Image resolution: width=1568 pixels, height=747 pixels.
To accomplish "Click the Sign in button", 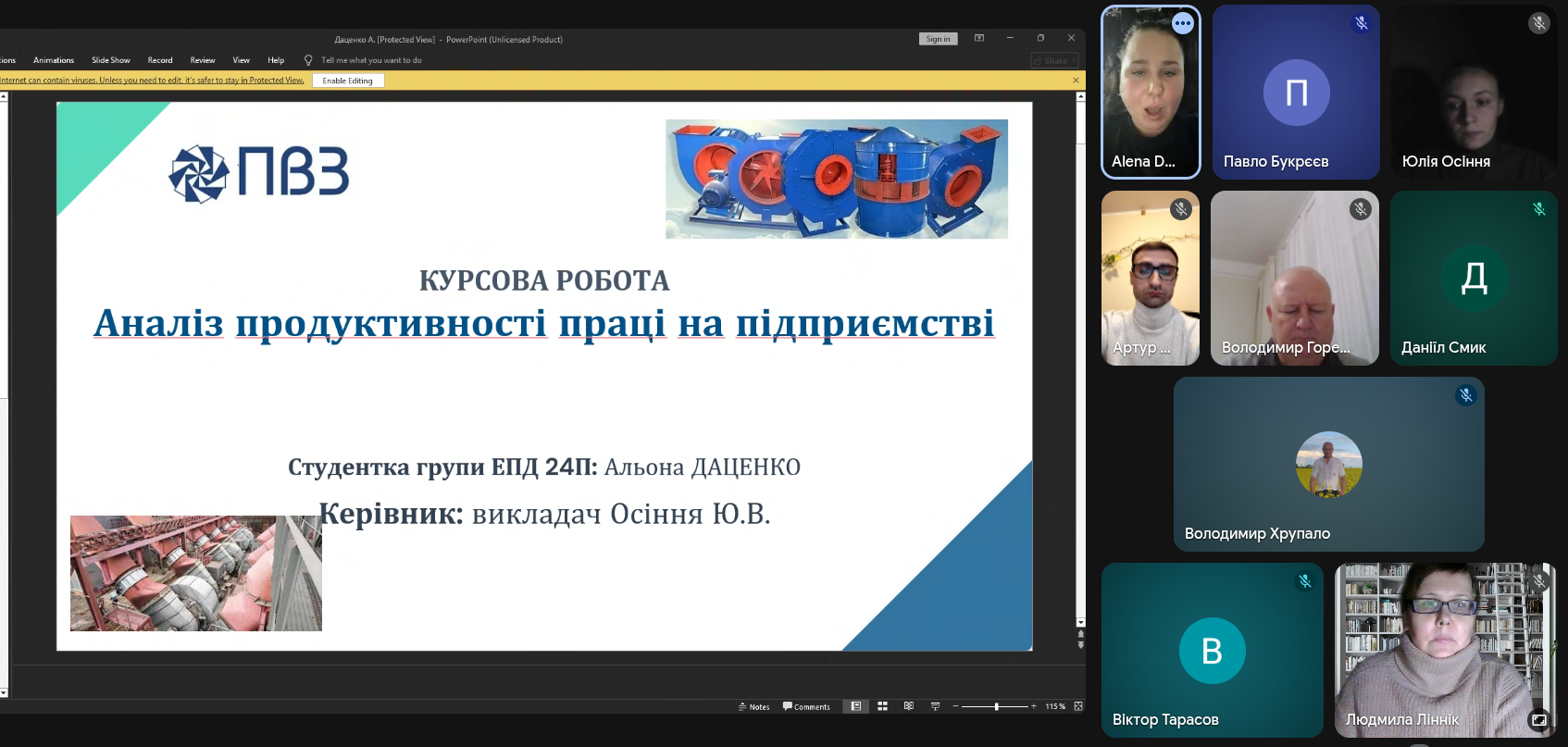I will click(938, 39).
